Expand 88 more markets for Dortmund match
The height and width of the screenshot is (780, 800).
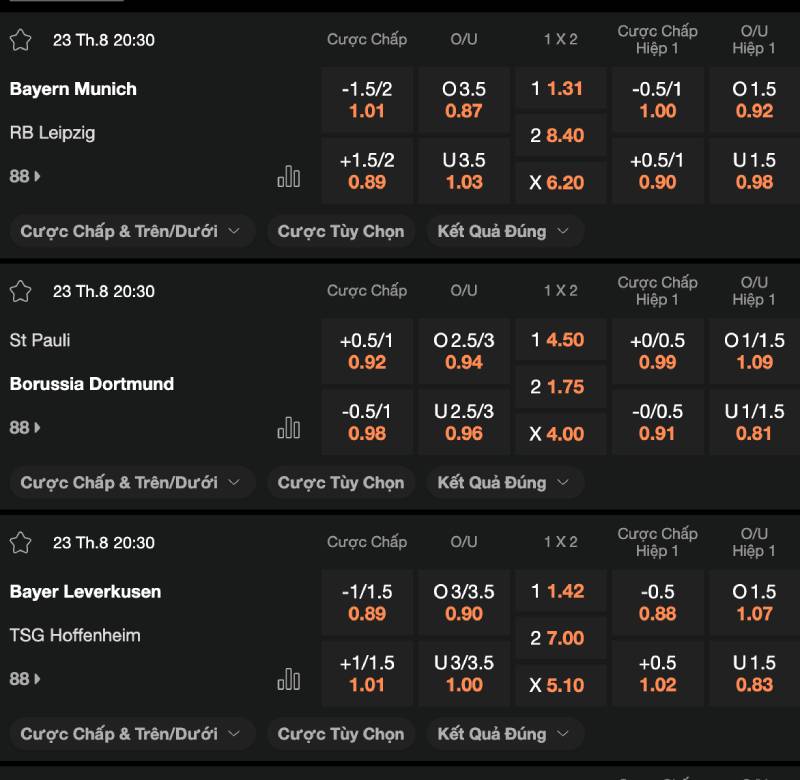point(25,427)
